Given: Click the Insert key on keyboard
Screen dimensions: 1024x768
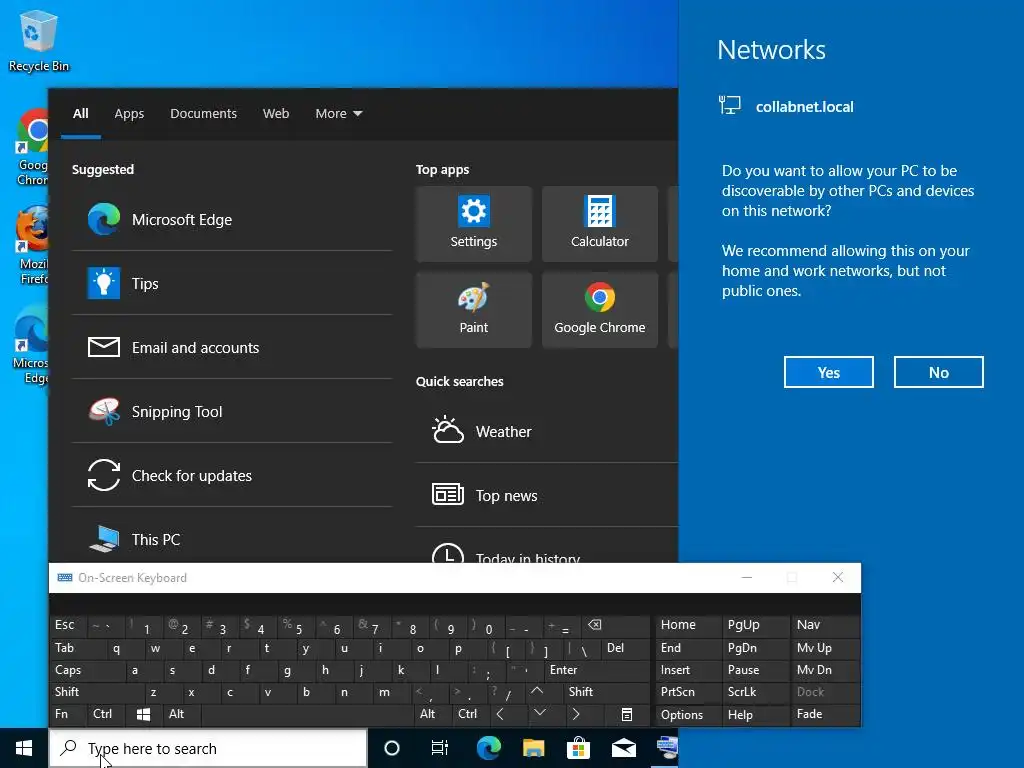Looking at the screenshot, I should coord(688,670).
